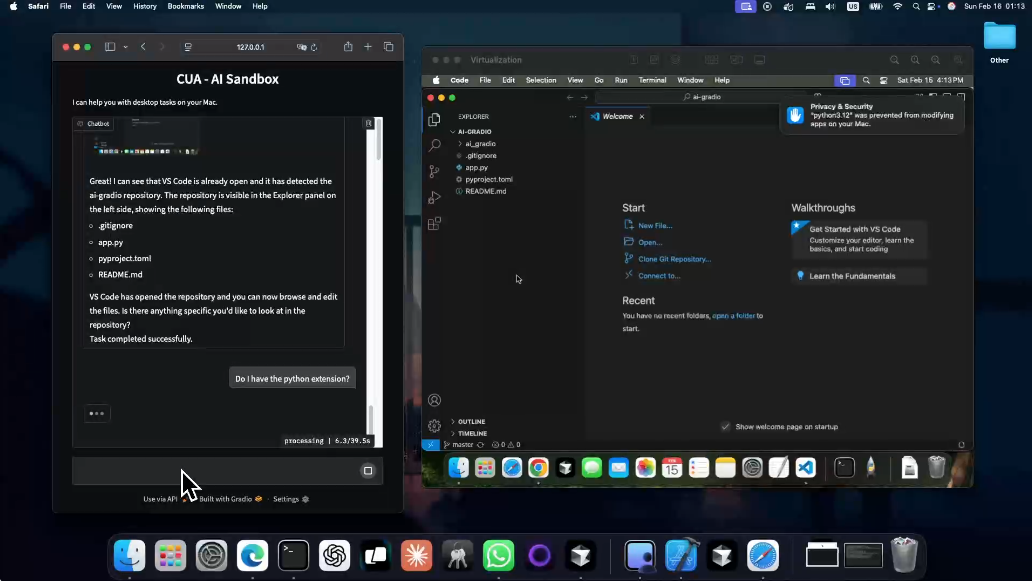Image resolution: width=1032 pixels, height=581 pixels.
Task: Open Safari's History menu
Action: coord(145,6)
